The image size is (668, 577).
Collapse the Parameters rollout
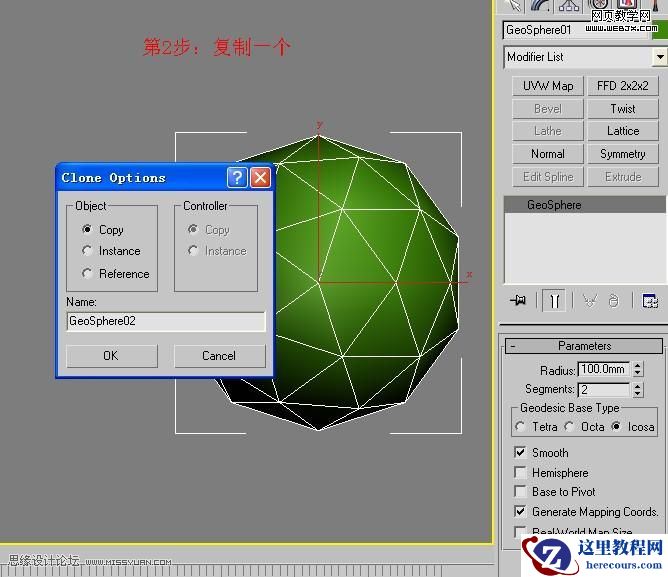coord(584,346)
